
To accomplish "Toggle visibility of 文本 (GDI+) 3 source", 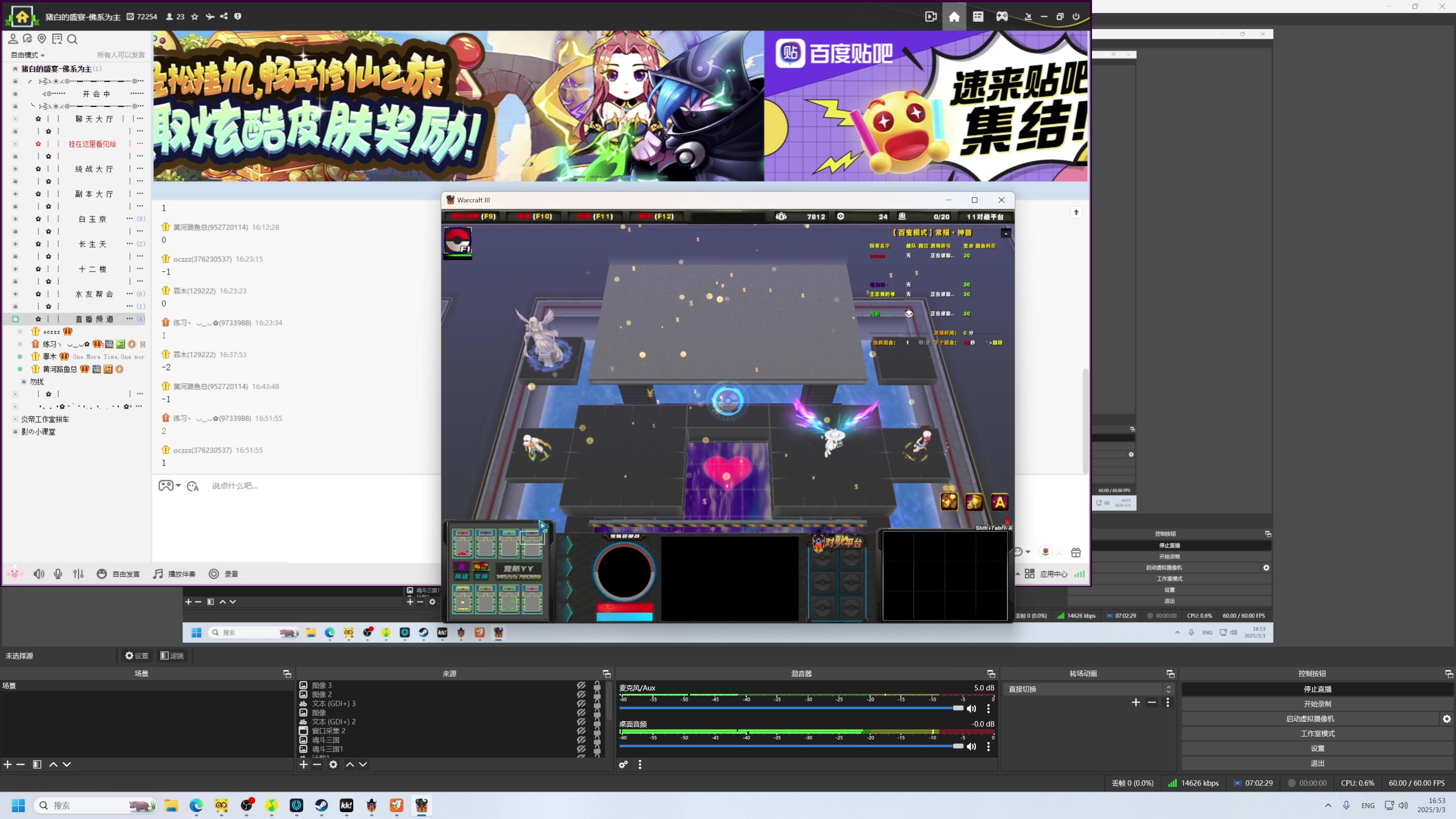I will (581, 704).
